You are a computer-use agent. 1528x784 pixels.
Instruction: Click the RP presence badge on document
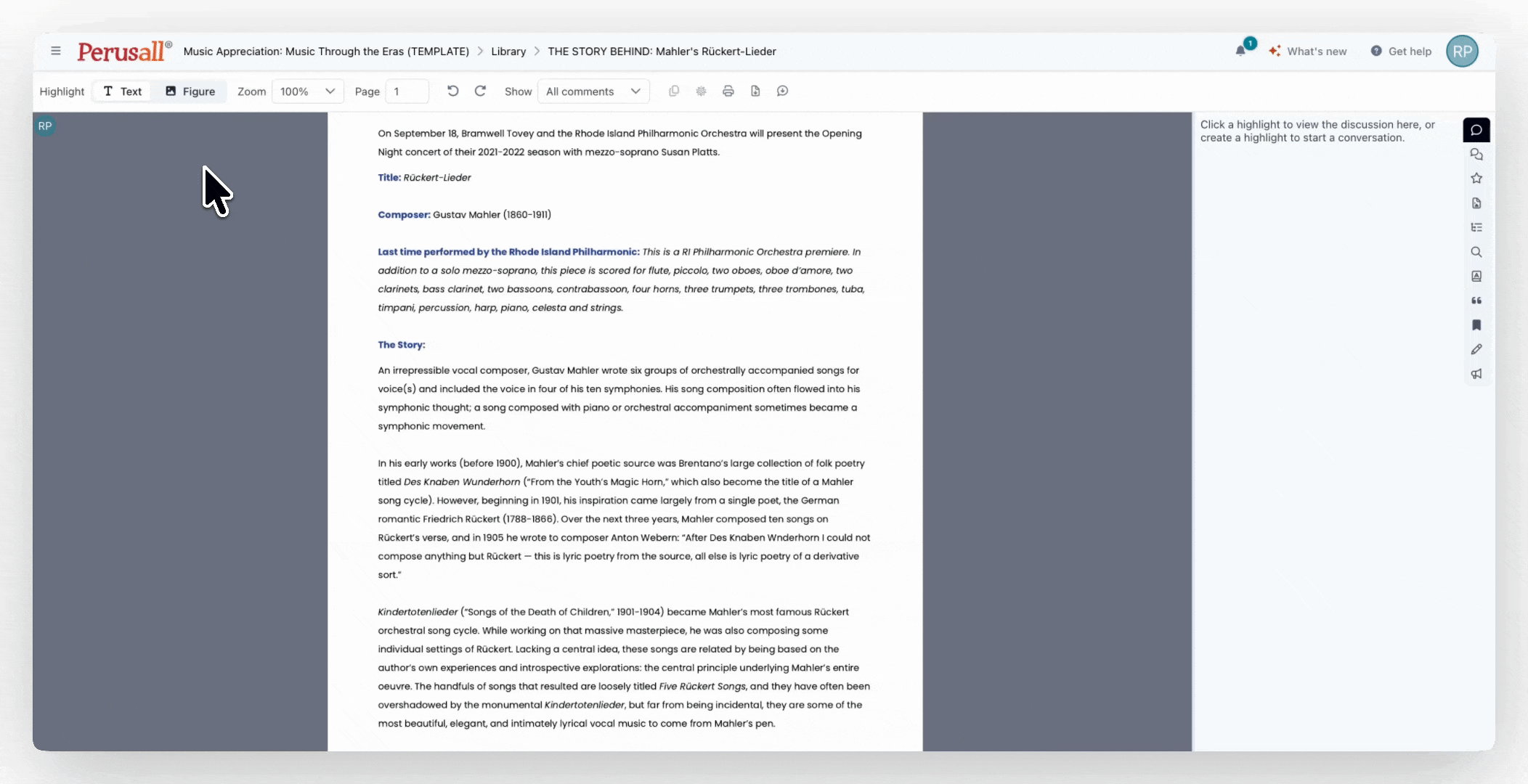click(45, 126)
